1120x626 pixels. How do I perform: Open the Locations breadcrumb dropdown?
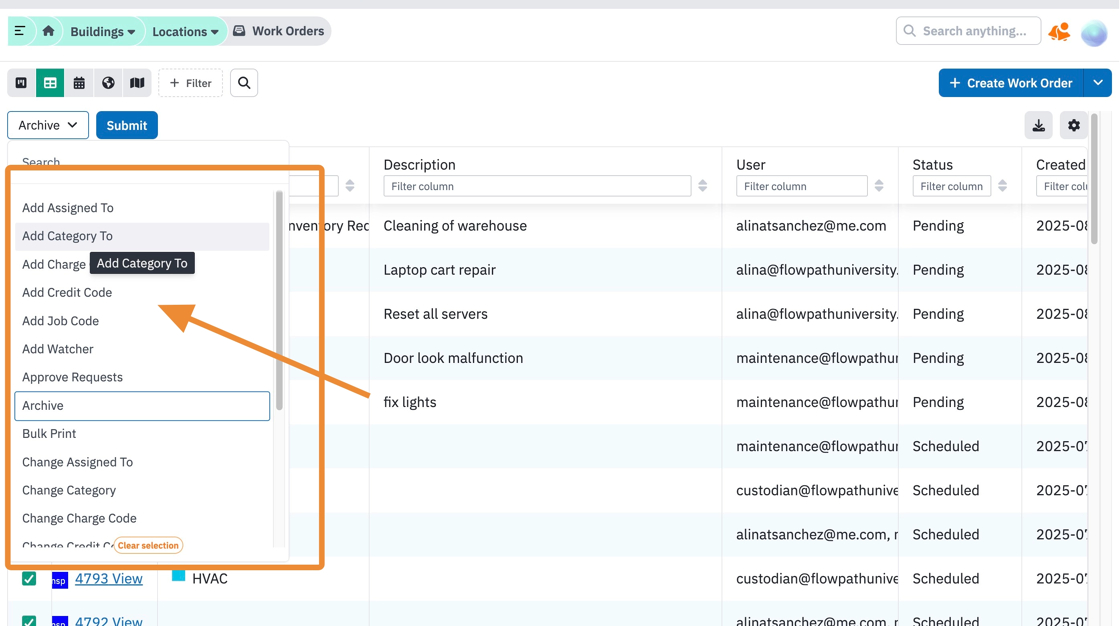(x=185, y=31)
